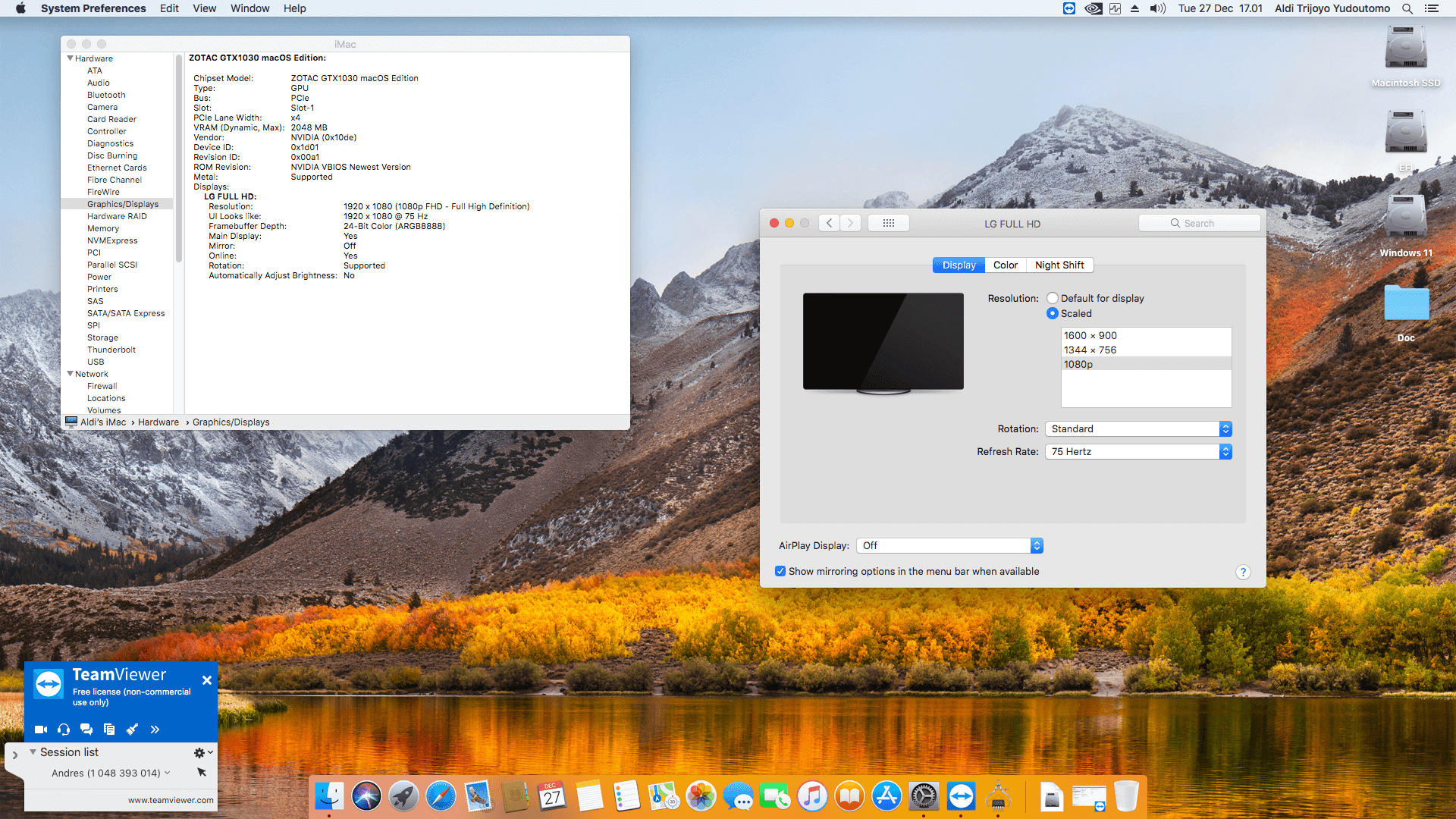1456x819 pixels.
Task: Go back in System Preferences
Action: (x=829, y=223)
